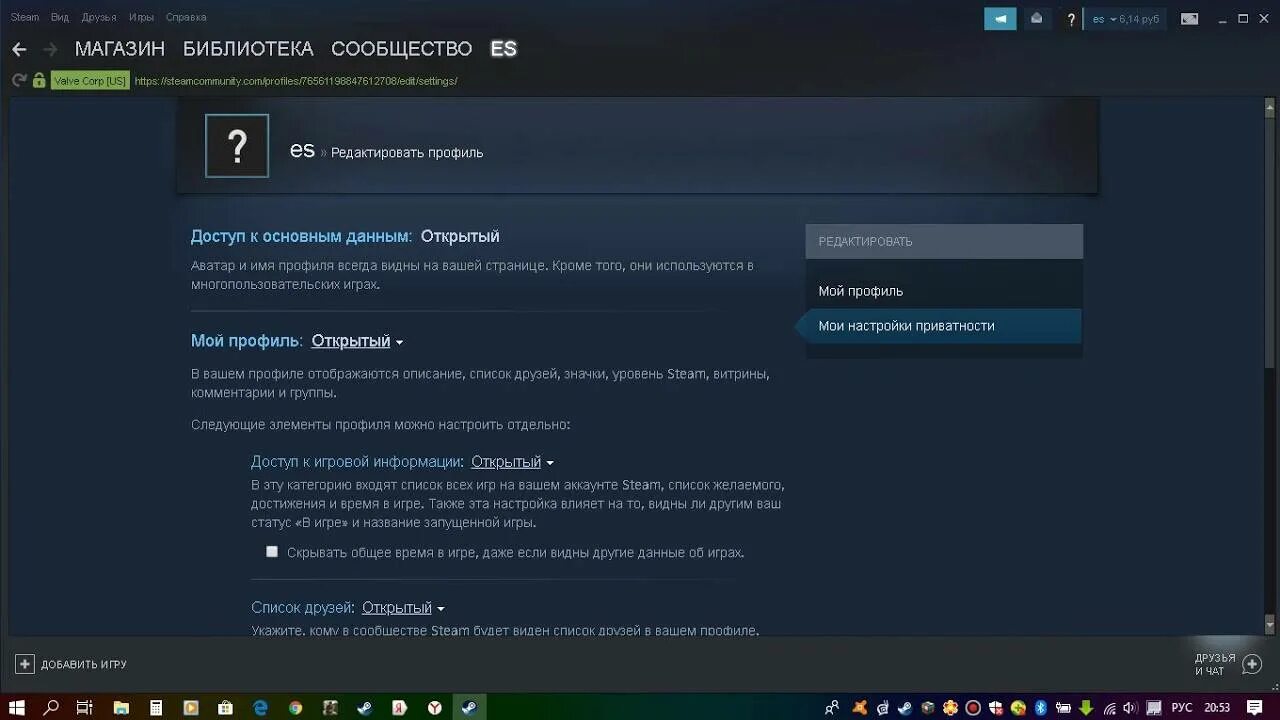Click the es profile name link
1280x720 pixels.
302,150
